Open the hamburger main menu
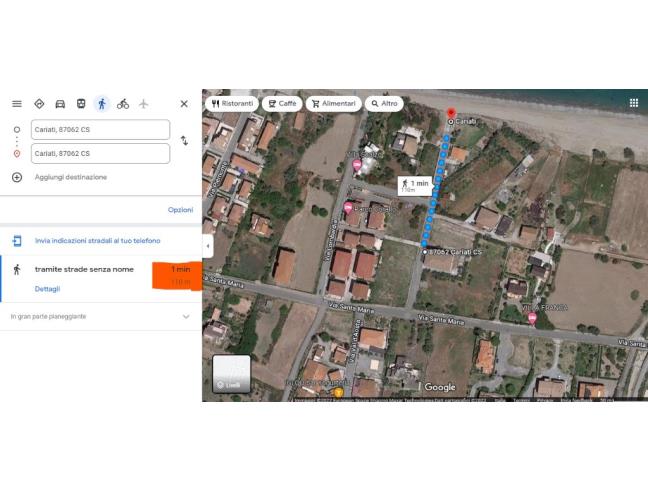The width and height of the screenshot is (648, 492). click(16, 103)
